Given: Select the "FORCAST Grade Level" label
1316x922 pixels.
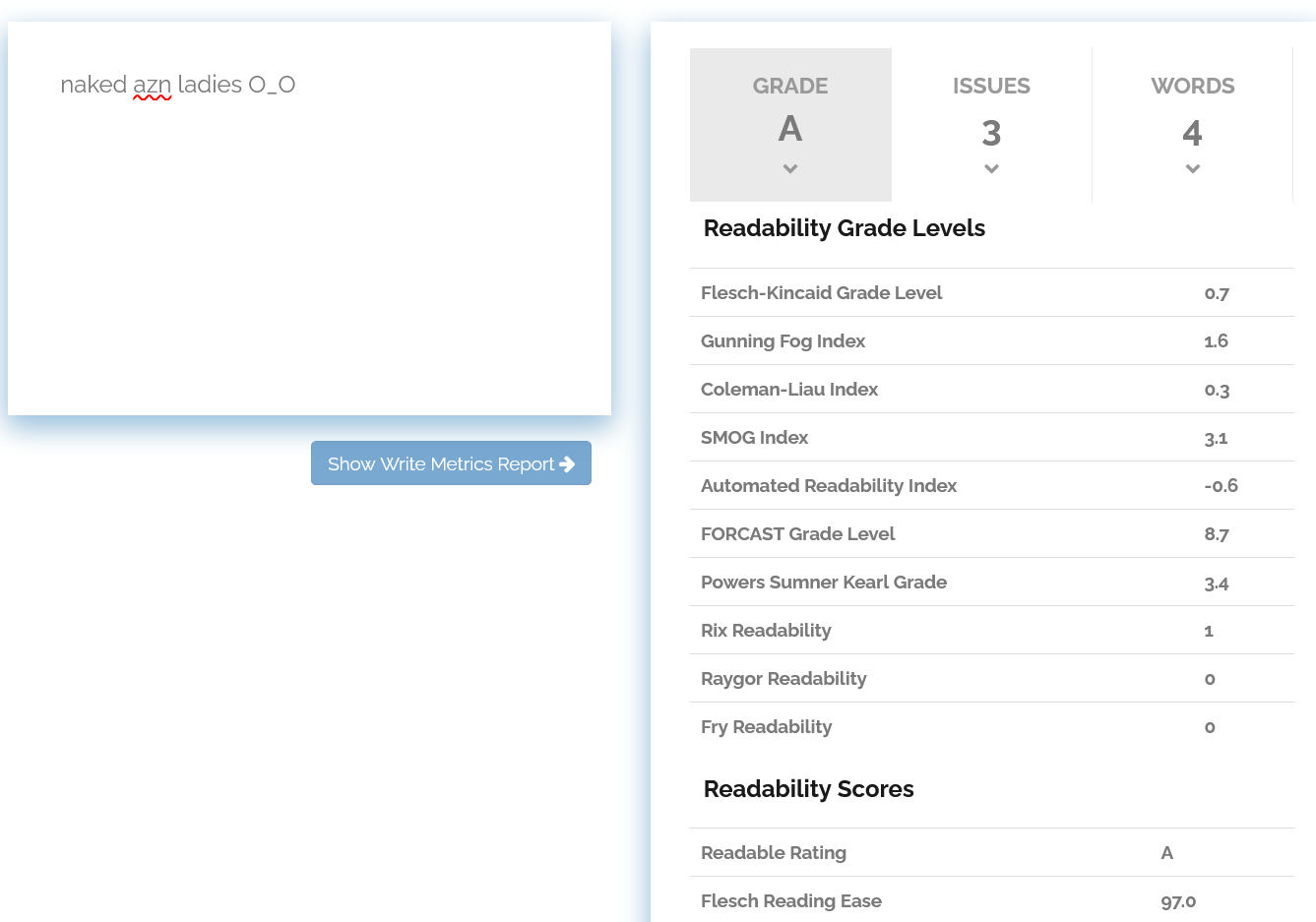Looking at the screenshot, I should [797, 533].
